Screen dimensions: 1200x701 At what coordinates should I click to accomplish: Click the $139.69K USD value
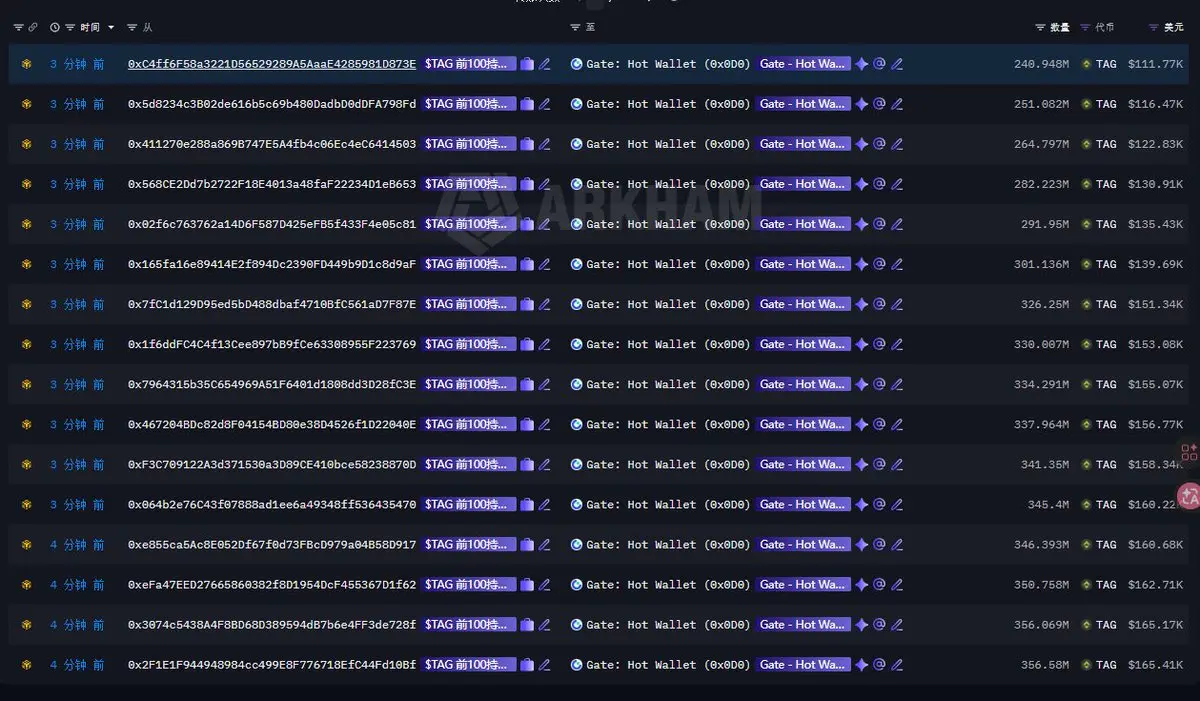pyautogui.click(x=1155, y=264)
